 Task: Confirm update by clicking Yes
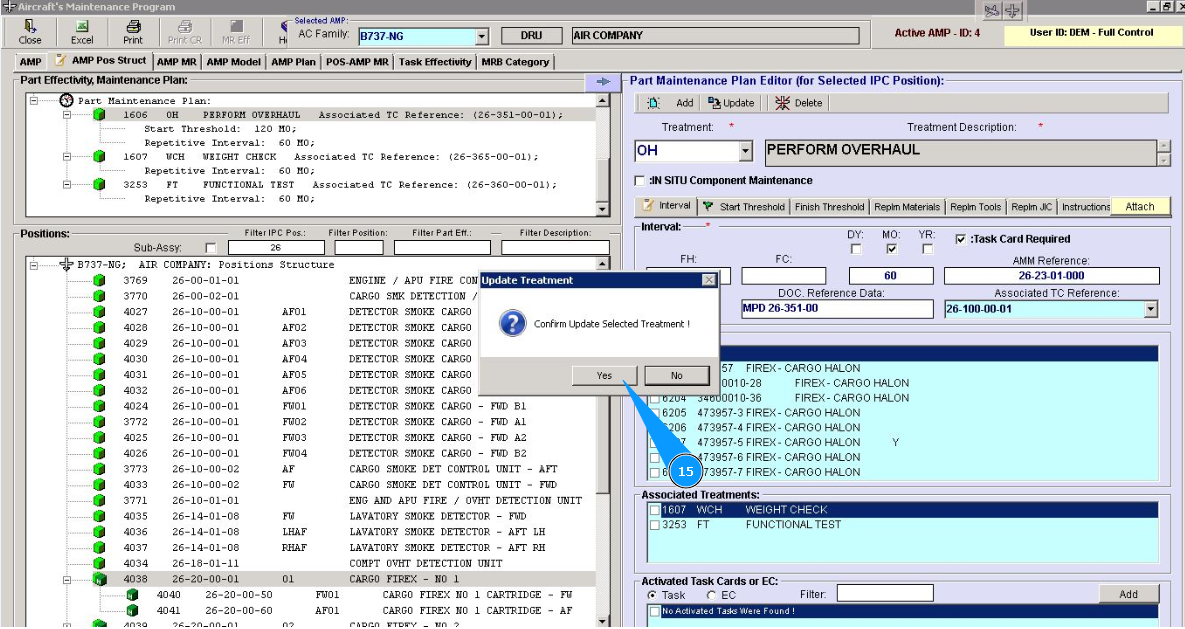604,376
